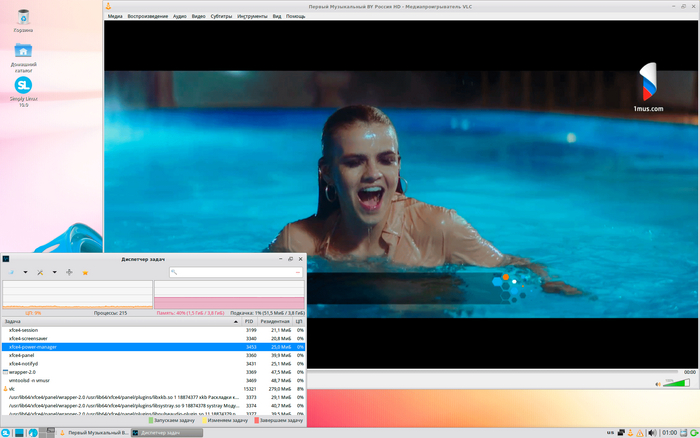
Task: Mute audio via VLC speaker icon
Action: 656,382
